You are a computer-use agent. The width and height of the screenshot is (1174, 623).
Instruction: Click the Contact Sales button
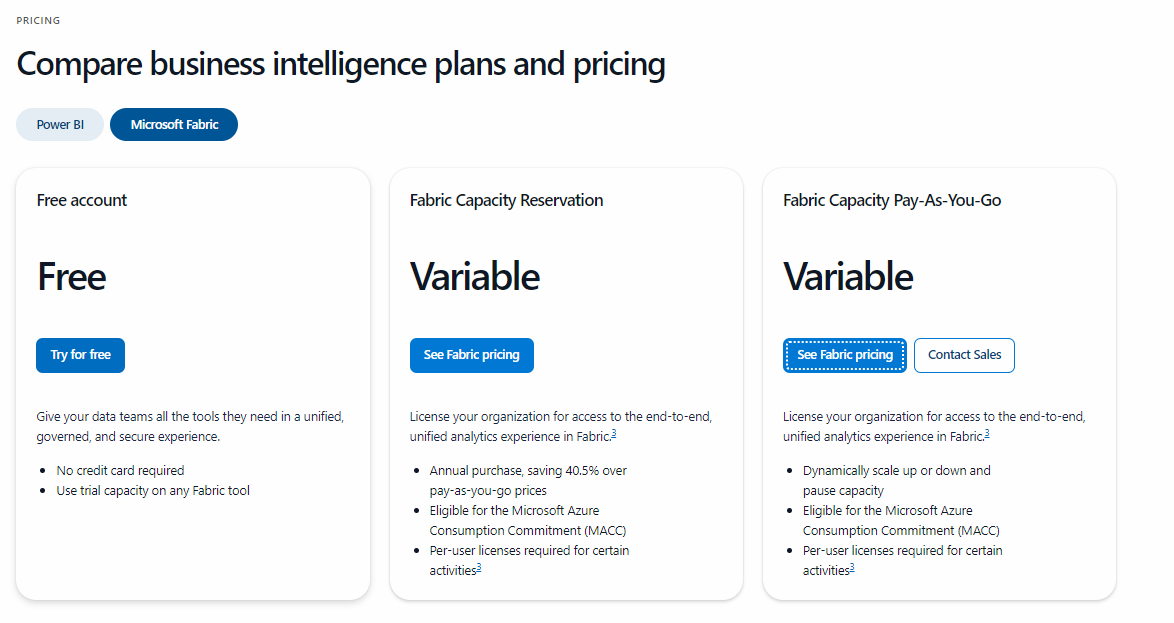click(x=964, y=355)
